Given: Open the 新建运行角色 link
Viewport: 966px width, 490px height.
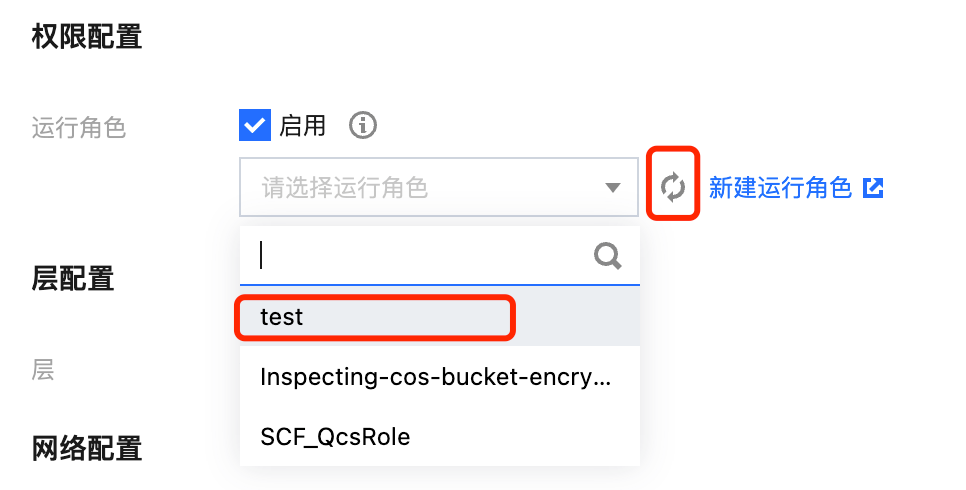Looking at the screenshot, I should point(780,187).
